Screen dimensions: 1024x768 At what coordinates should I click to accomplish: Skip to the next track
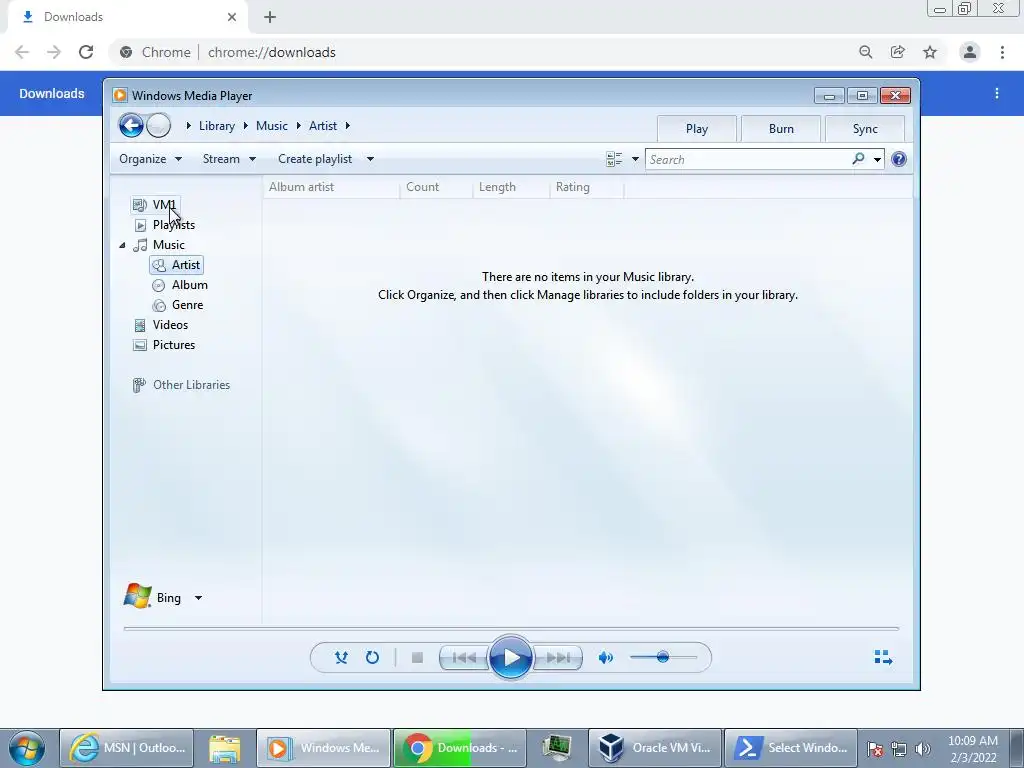(558, 658)
